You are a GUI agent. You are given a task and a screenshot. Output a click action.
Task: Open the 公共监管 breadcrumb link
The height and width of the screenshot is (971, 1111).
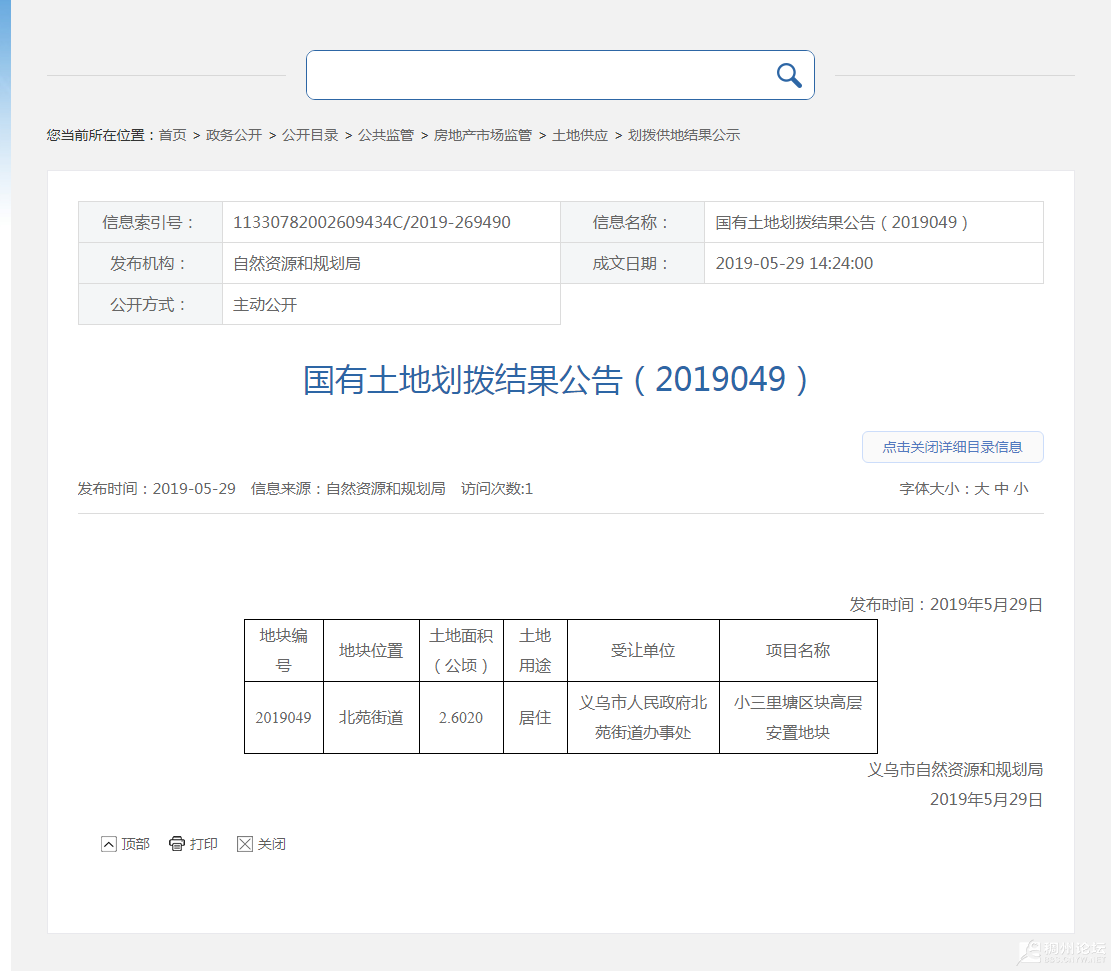[x=385, y=135]
